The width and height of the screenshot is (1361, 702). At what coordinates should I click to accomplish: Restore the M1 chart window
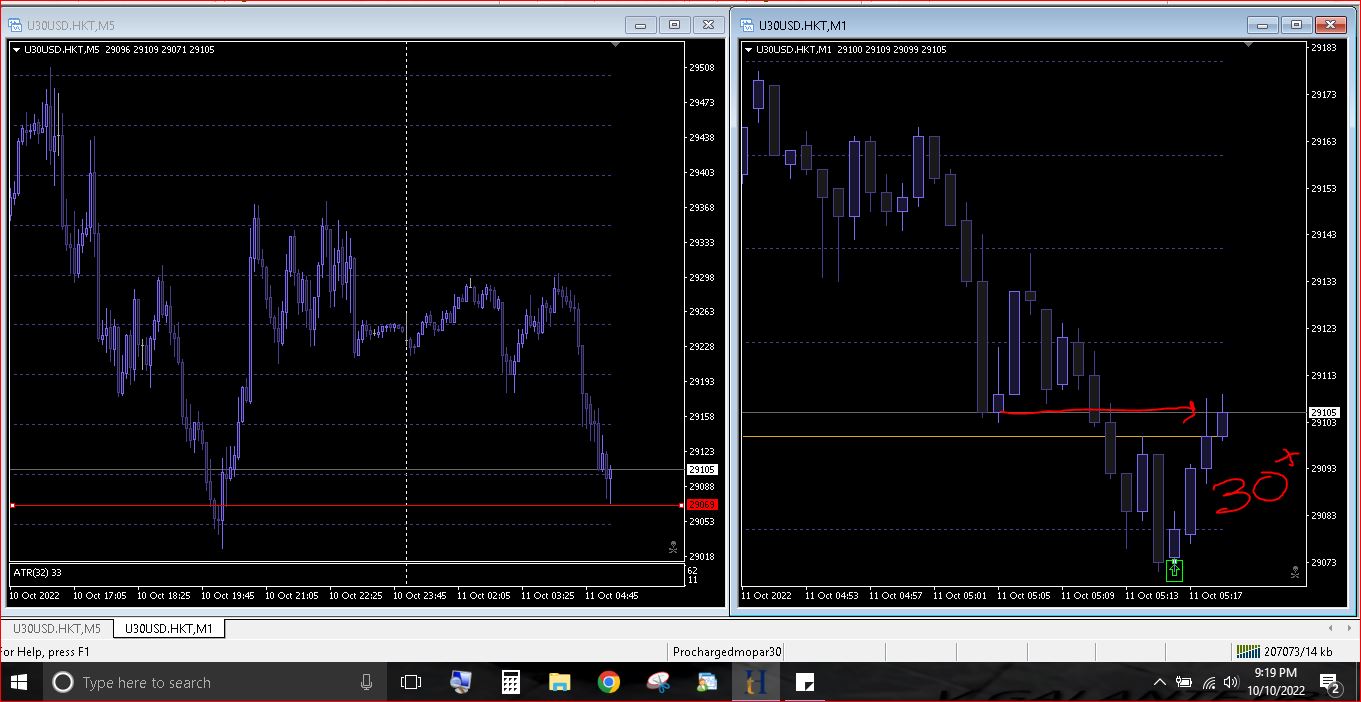(1296, 25)
